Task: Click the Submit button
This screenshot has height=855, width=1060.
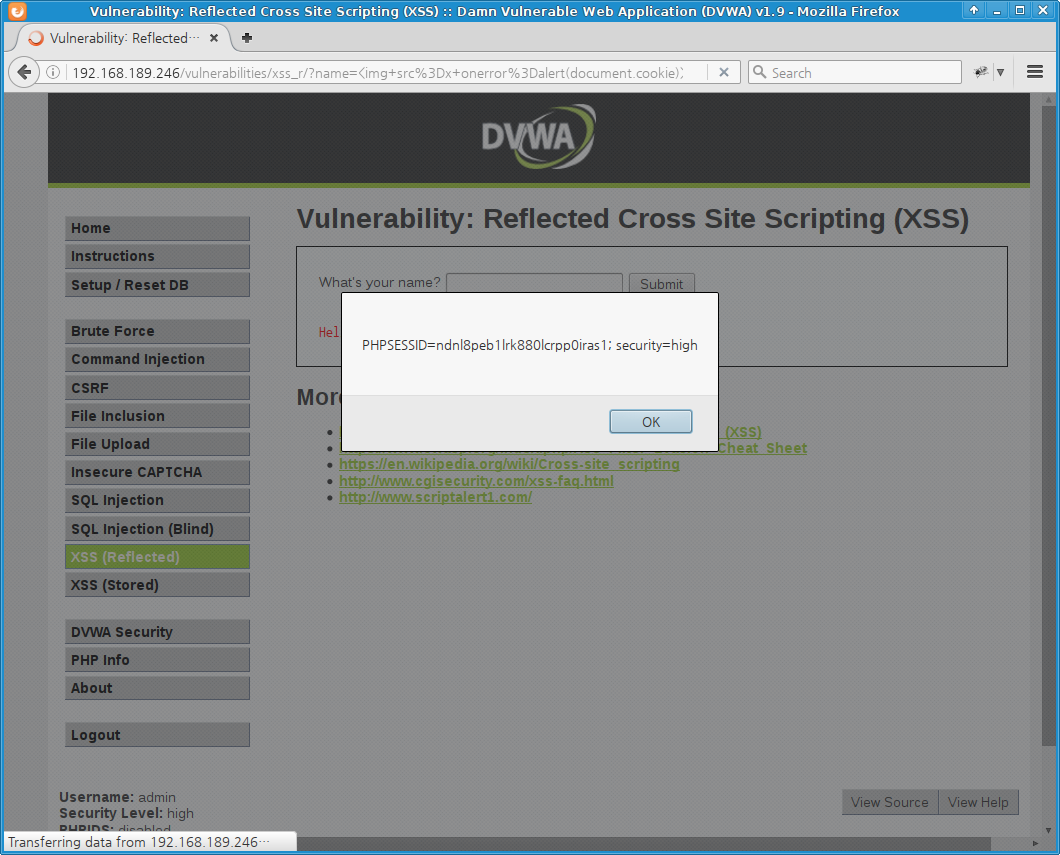Action: (x=661, y=284)
